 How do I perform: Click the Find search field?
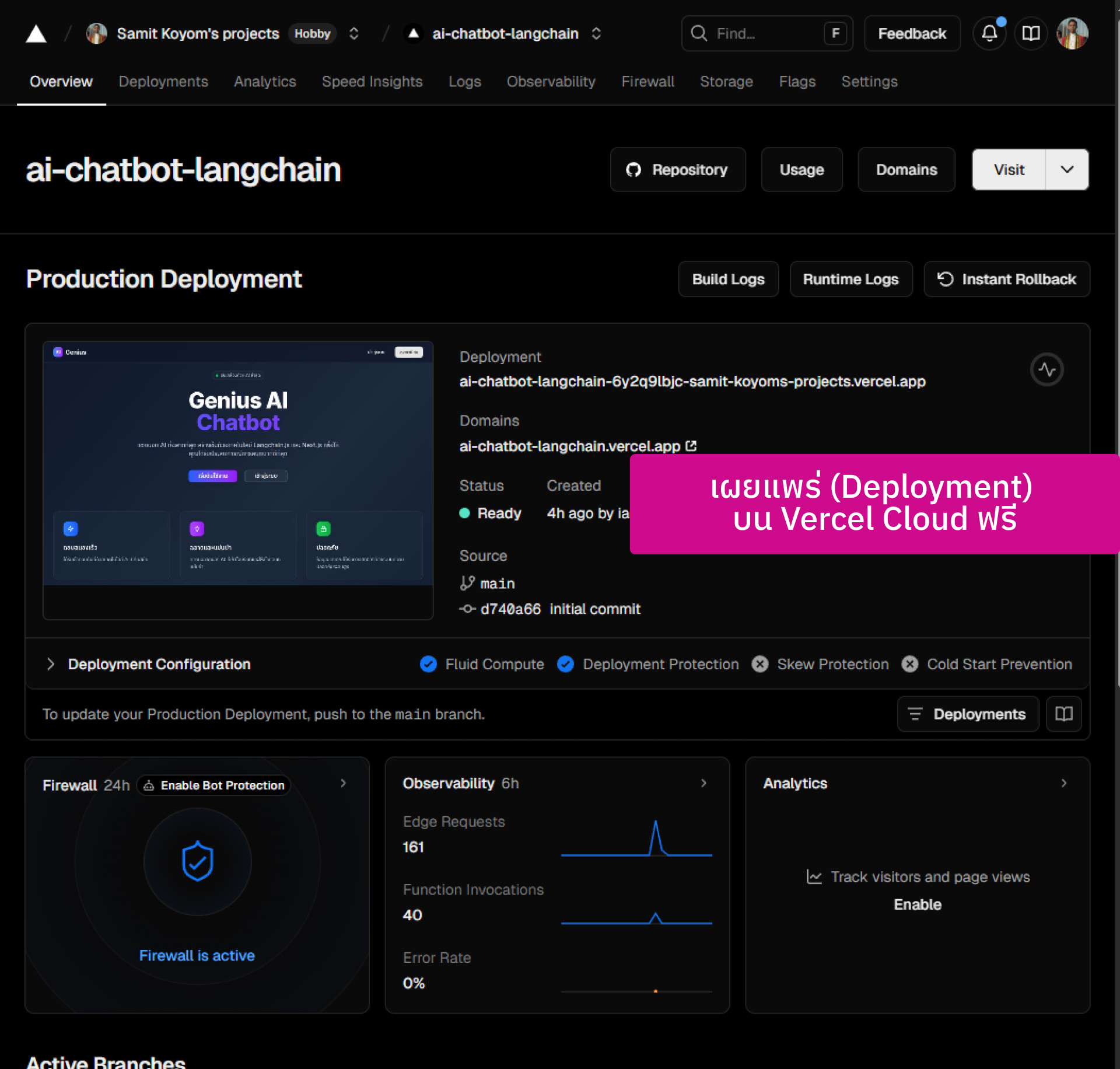[x=767, y=33]
